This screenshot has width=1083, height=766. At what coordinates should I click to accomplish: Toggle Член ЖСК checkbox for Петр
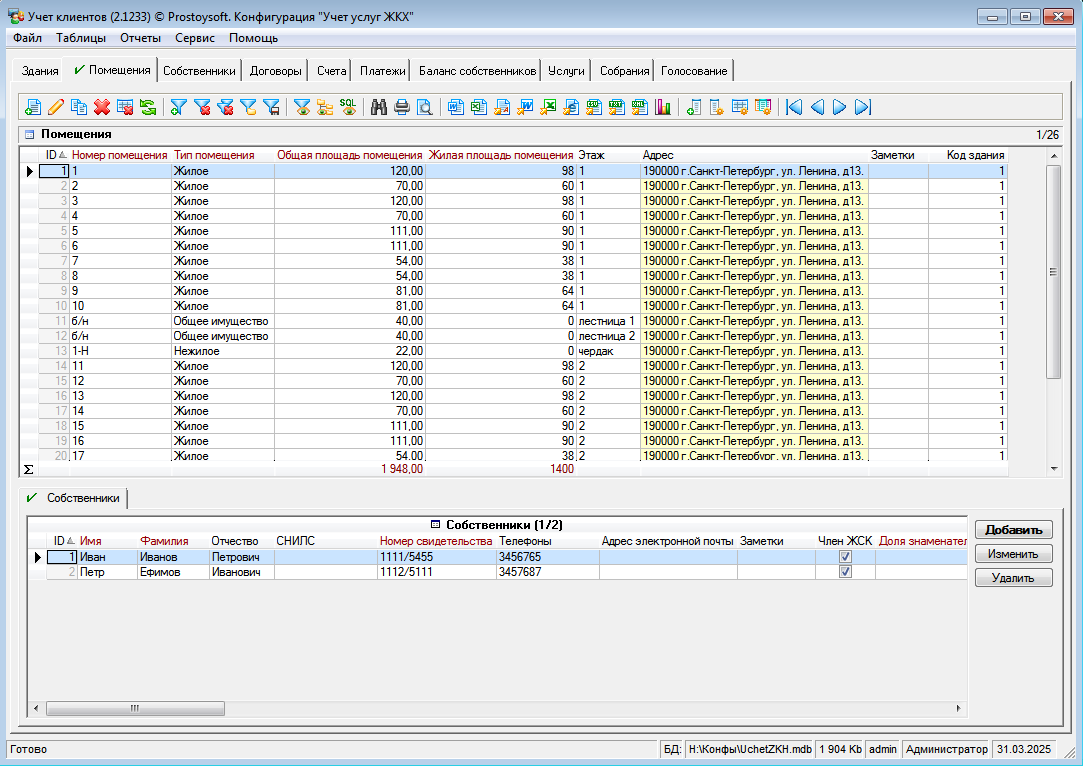tap(845, 572)
